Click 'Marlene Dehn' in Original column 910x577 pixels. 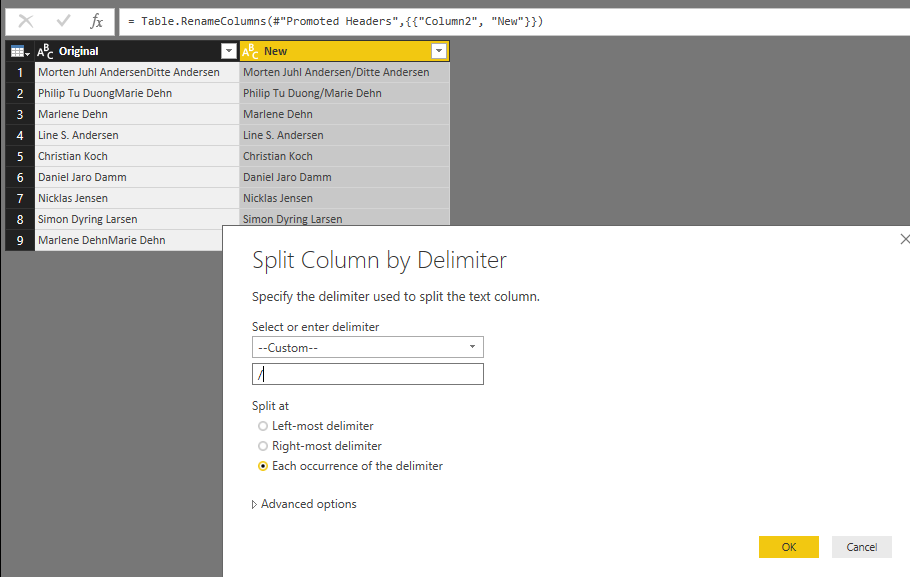coord(137,114)
